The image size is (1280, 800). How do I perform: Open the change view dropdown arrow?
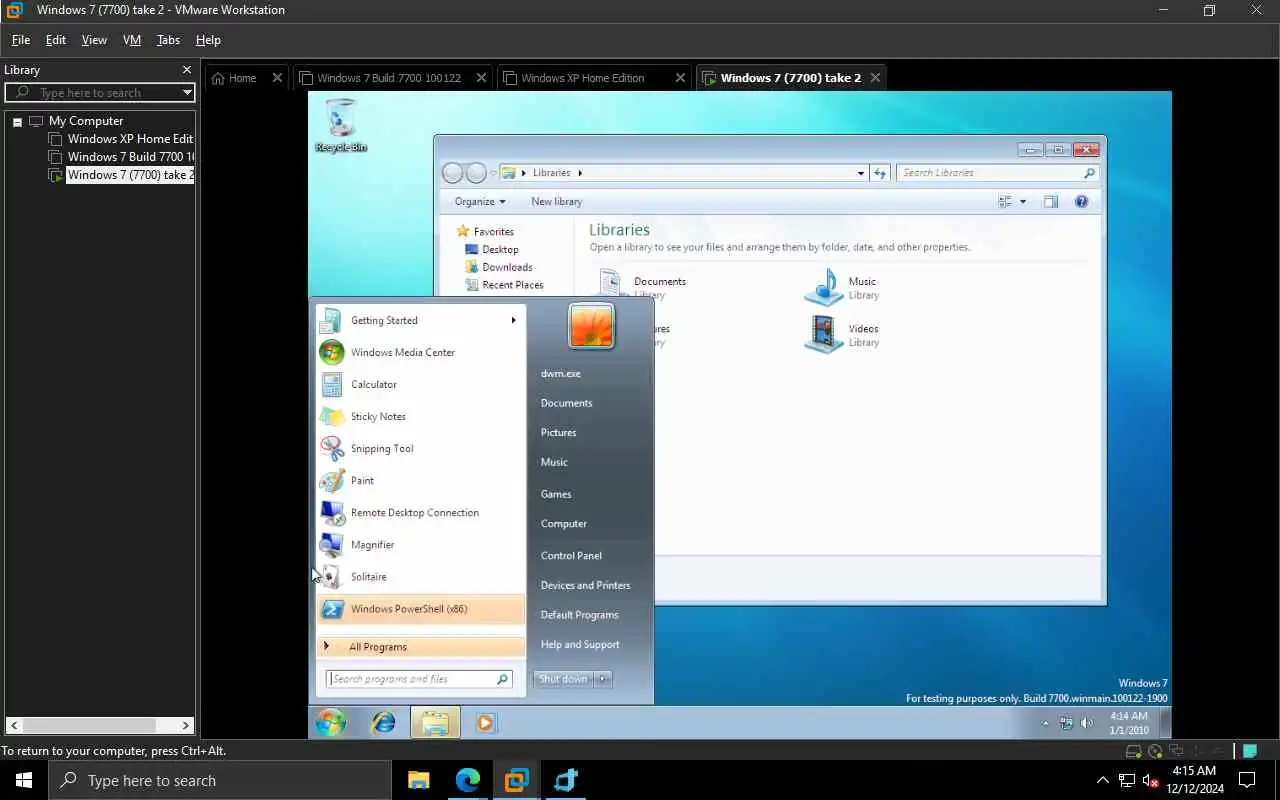1023,201
